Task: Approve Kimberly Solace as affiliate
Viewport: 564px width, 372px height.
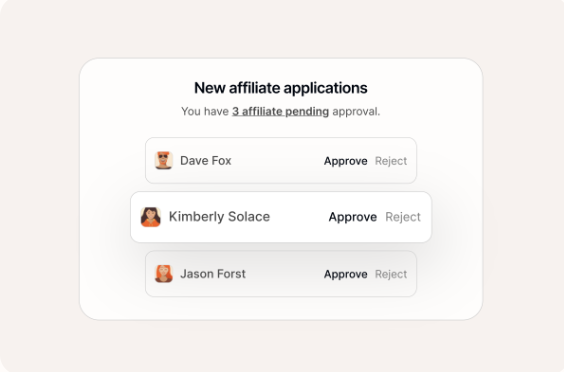Action: [353, 217]
